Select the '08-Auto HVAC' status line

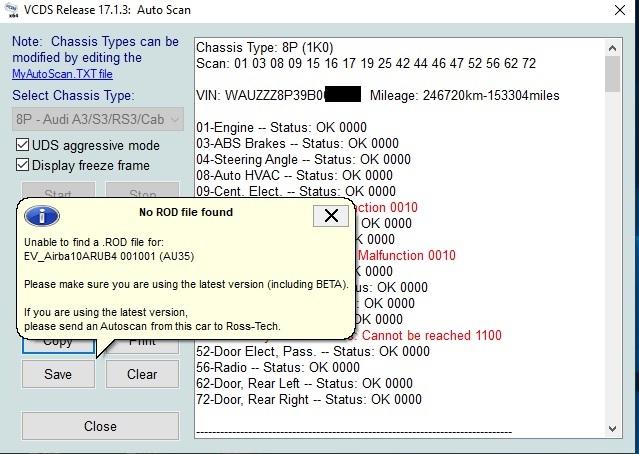pyautogui.click(x=294, y=175)
